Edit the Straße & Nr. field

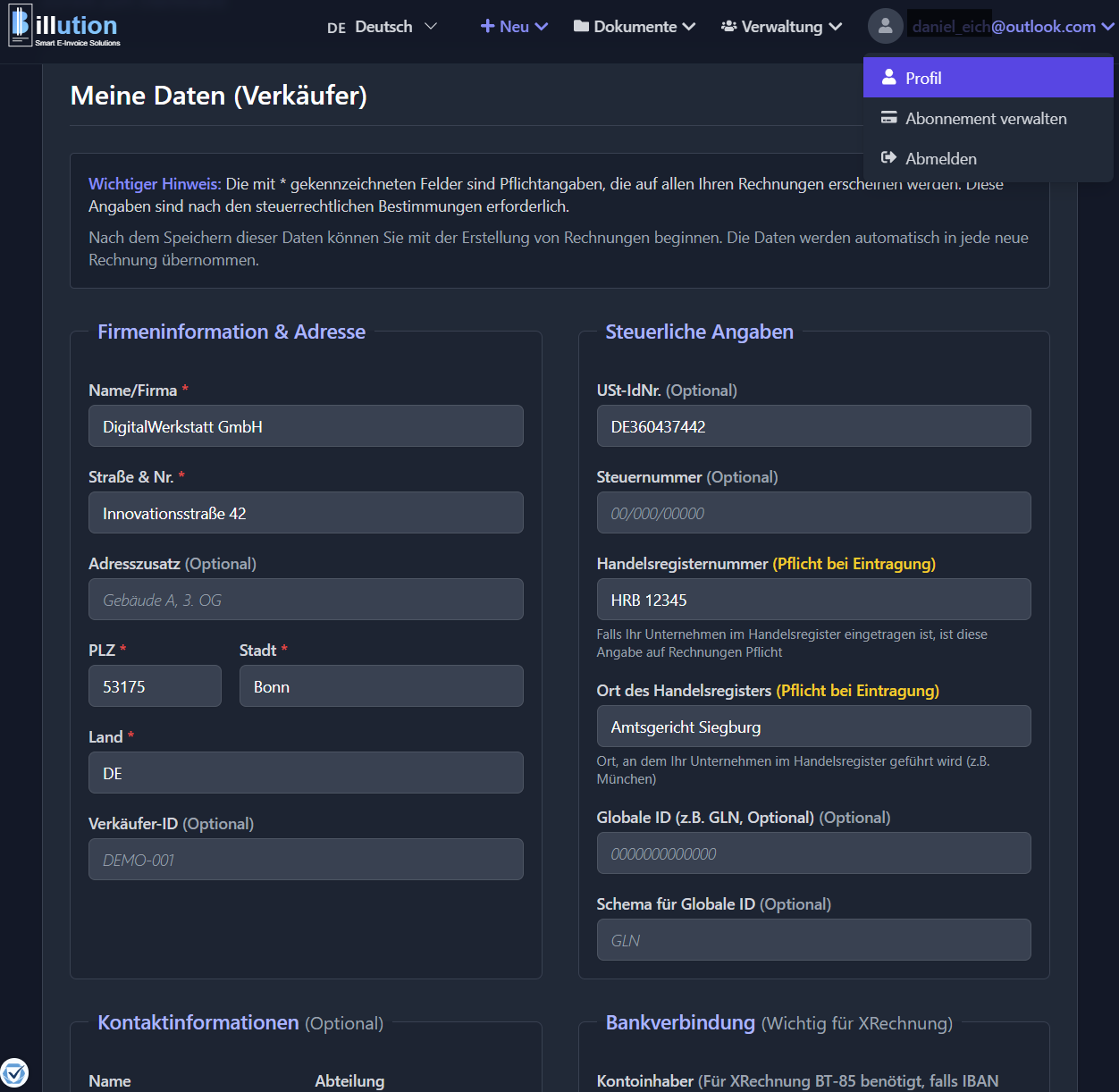pos(306,513)
